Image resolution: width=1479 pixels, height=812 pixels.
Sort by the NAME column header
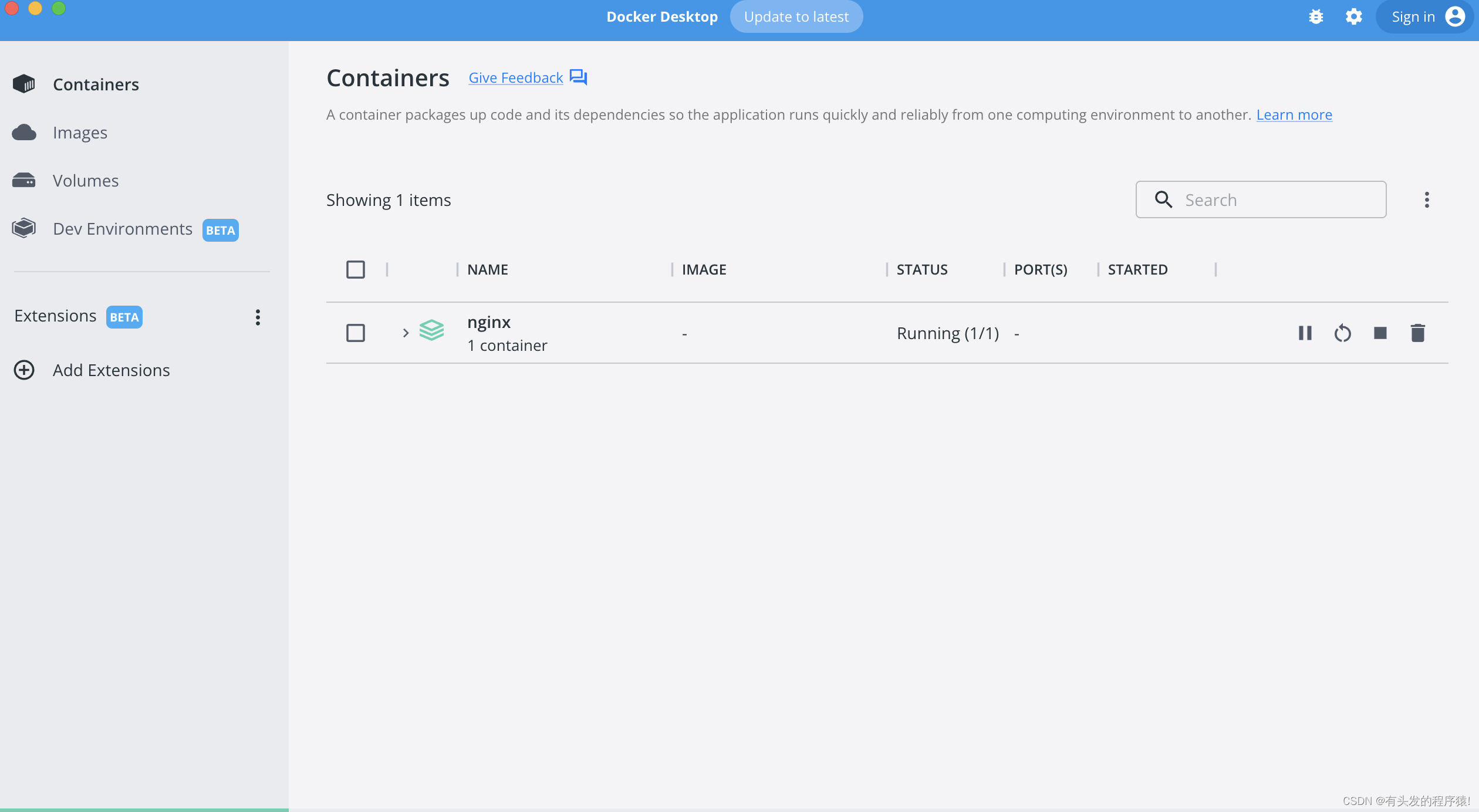488,269
